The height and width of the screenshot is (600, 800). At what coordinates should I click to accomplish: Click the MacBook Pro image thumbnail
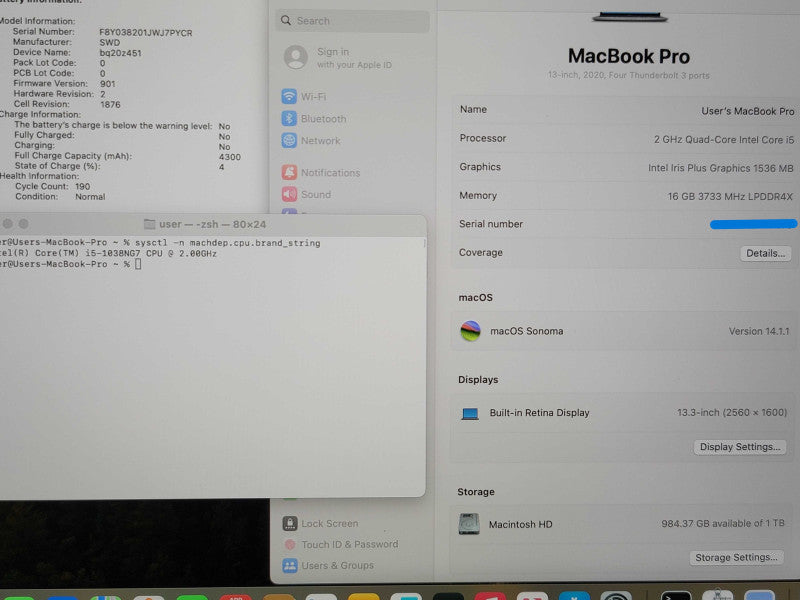click(x=630, y=17)
